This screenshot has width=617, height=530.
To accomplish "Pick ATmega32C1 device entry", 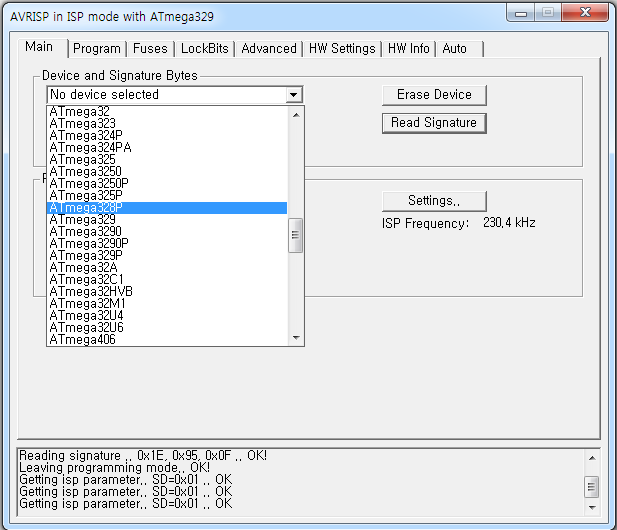I will pos(167,280).
